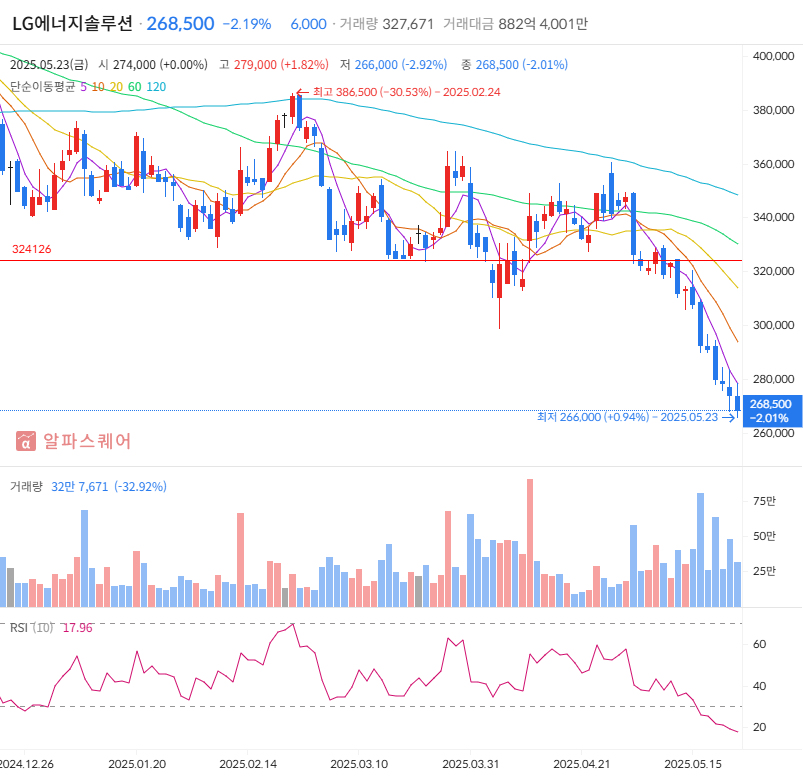This screenshot has width=803, height=777.
Task: Click the (-32.92%) volume change text
Action: [x=140, y=487]
